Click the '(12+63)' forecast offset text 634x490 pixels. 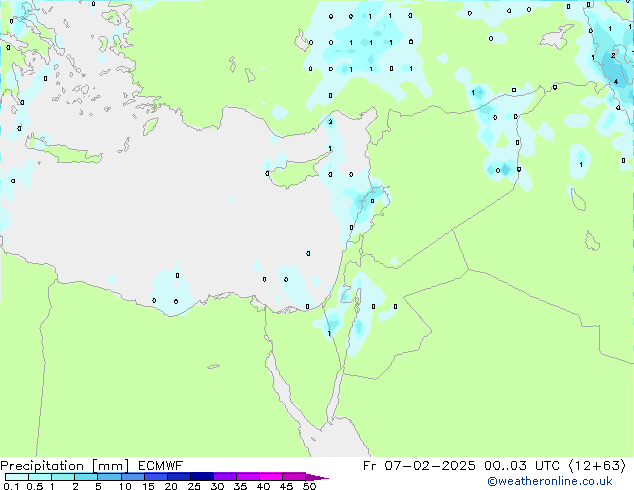click(x=598, y=466)
